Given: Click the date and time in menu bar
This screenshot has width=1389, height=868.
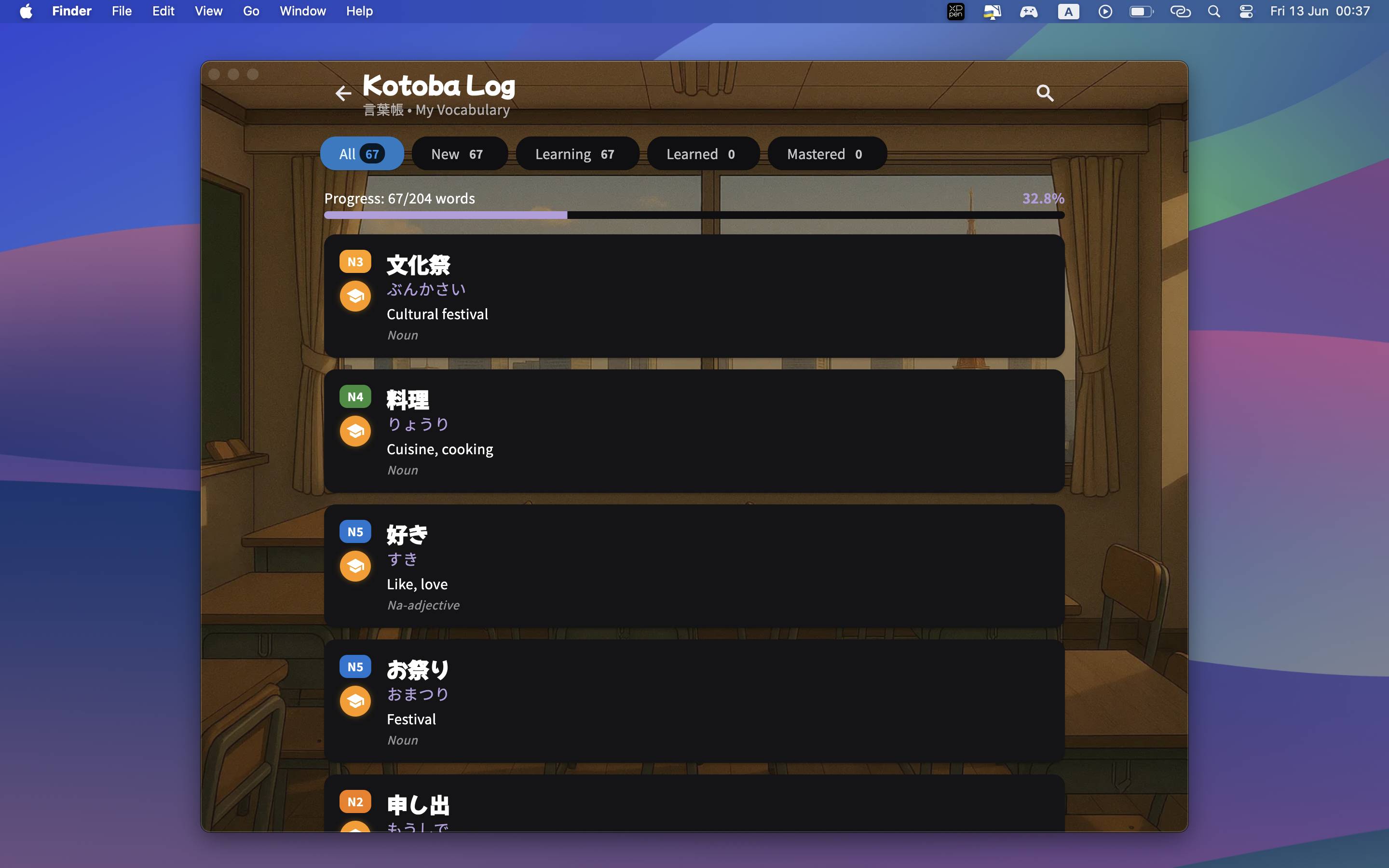Looking at the screenshot, I should (x=1320, y=11).
